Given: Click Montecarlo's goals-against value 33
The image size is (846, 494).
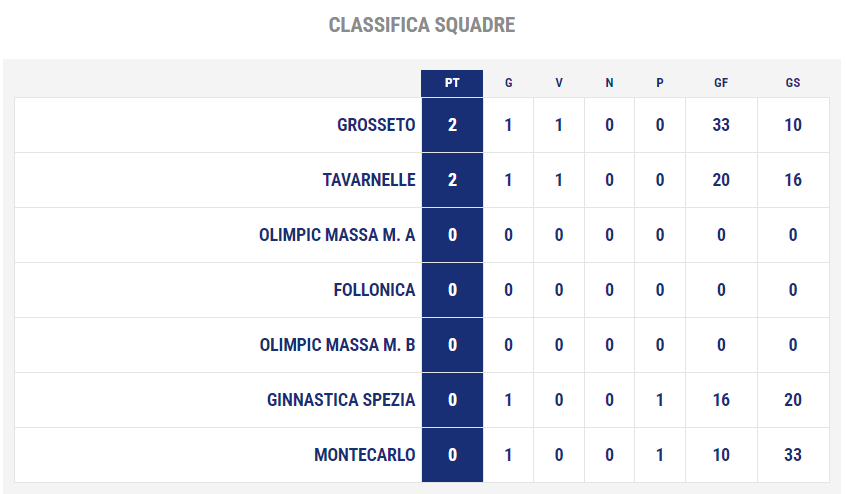Looking at the screenshot, I should tap(793, 455).
